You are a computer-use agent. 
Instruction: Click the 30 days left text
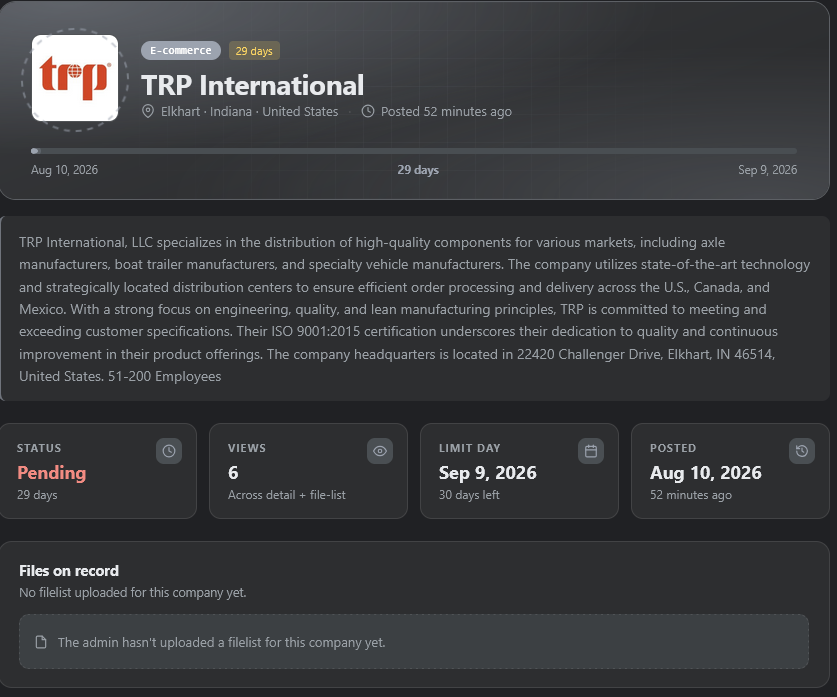tap(469, 495)
